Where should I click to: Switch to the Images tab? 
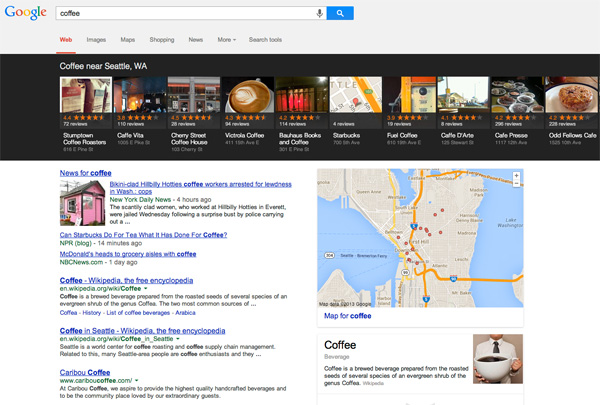point(96,39)
